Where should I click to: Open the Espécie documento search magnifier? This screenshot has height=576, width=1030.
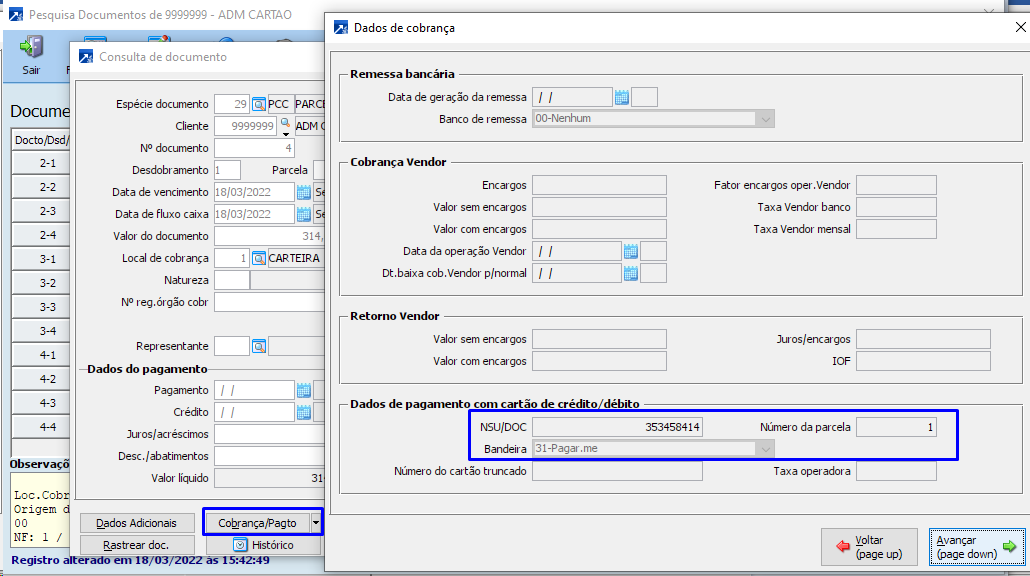click(259, 104)
